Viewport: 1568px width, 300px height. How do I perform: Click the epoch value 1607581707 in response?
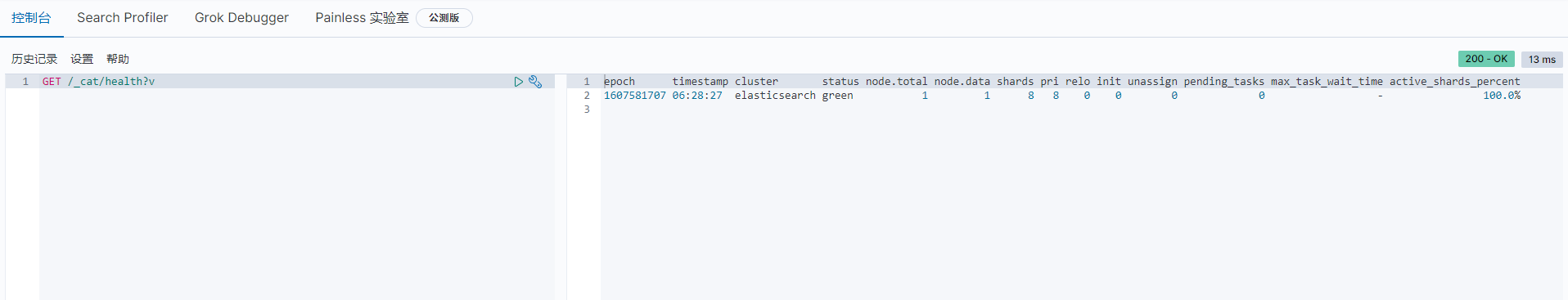tap(634, 96)
